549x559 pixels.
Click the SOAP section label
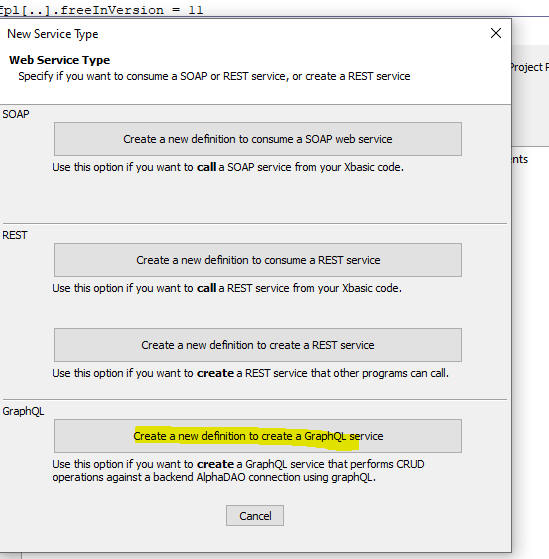click(x=16, y=114)
